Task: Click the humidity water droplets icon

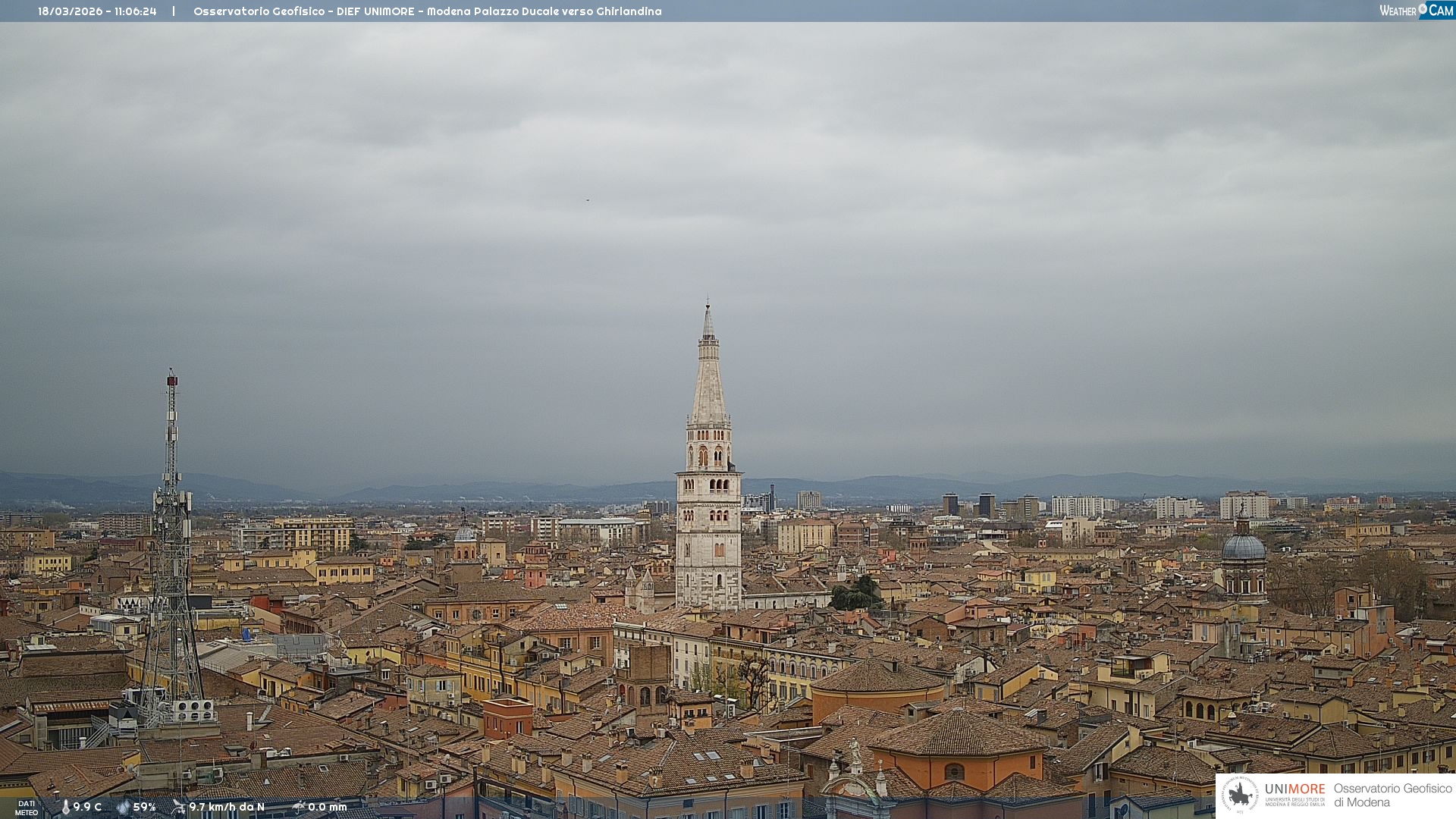Action: click(123, 807)
